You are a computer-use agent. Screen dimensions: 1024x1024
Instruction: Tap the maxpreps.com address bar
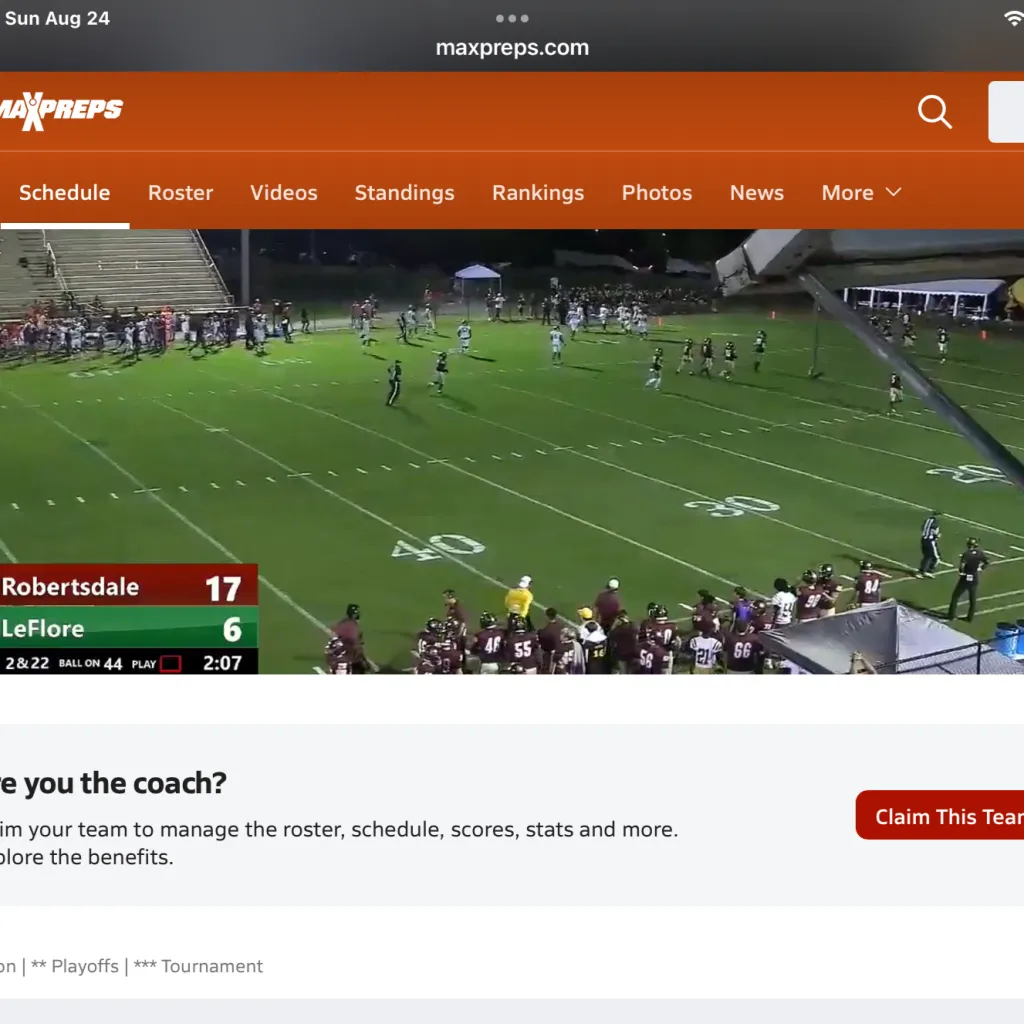click(x=512, y=48)
